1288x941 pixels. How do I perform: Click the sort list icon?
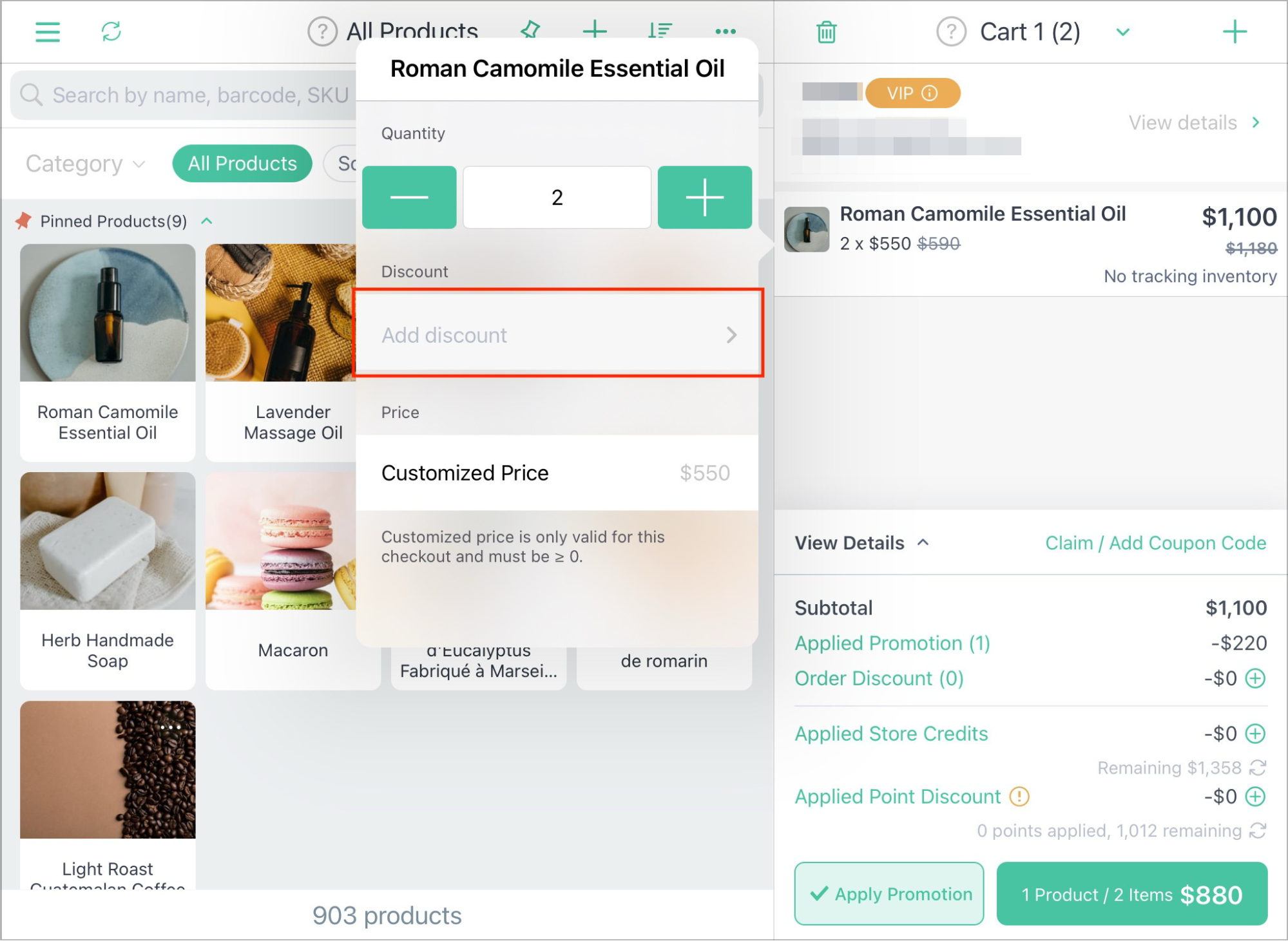click(x=660, y=30)
